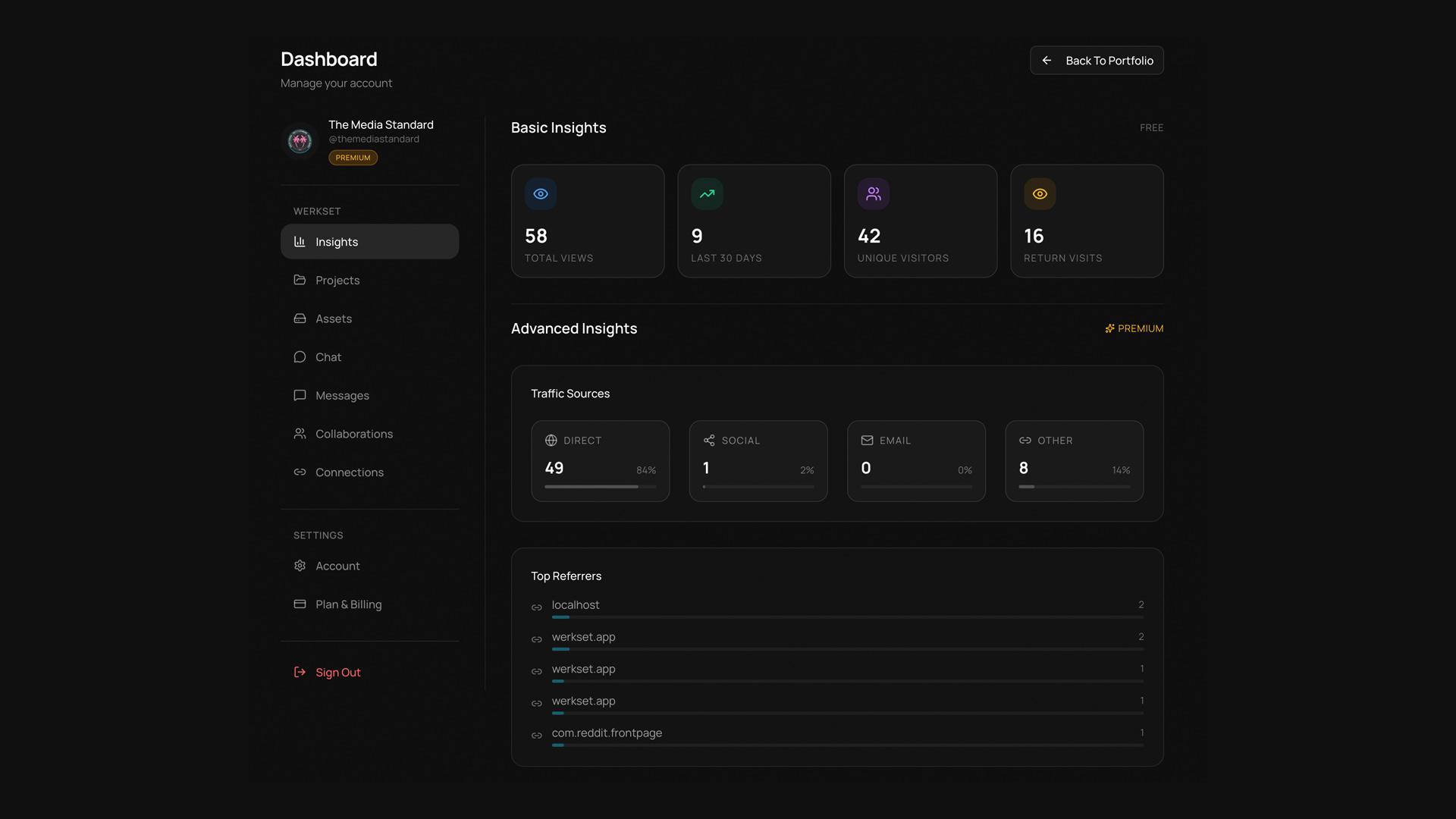Image resolution: width=1456 pixels, height=819 pixels.
Task: Click the Back To Portfolio button
Action: pos(1097,60)
